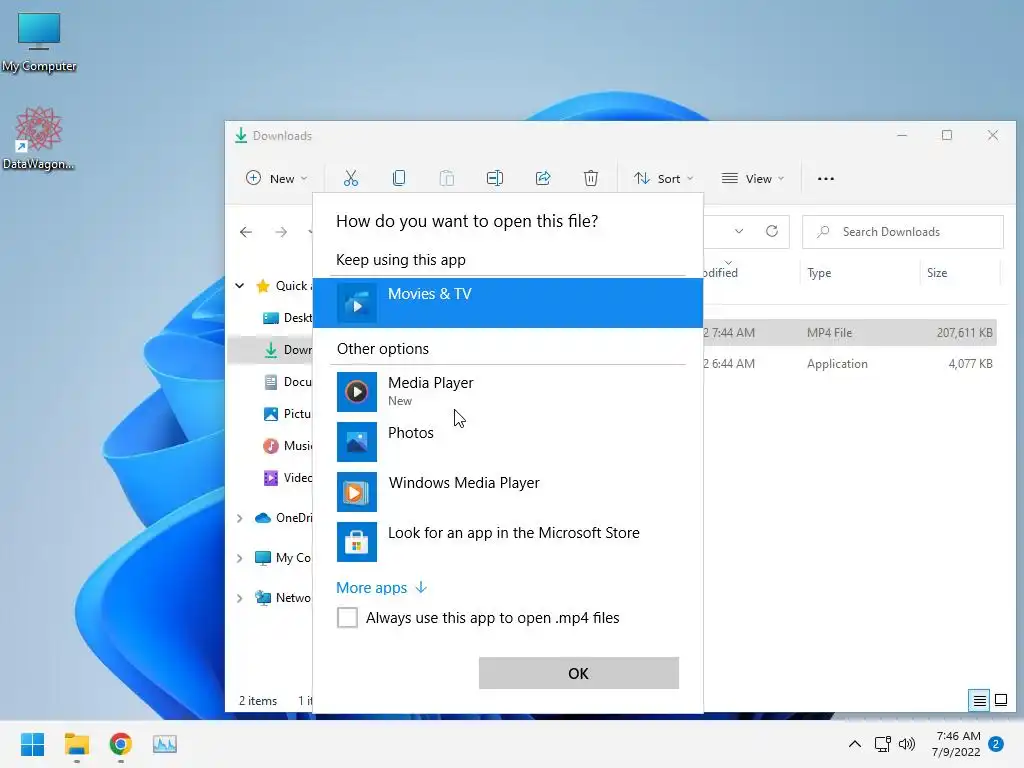
Task: Open My Computer desktop icon
Action: [39, 42]
